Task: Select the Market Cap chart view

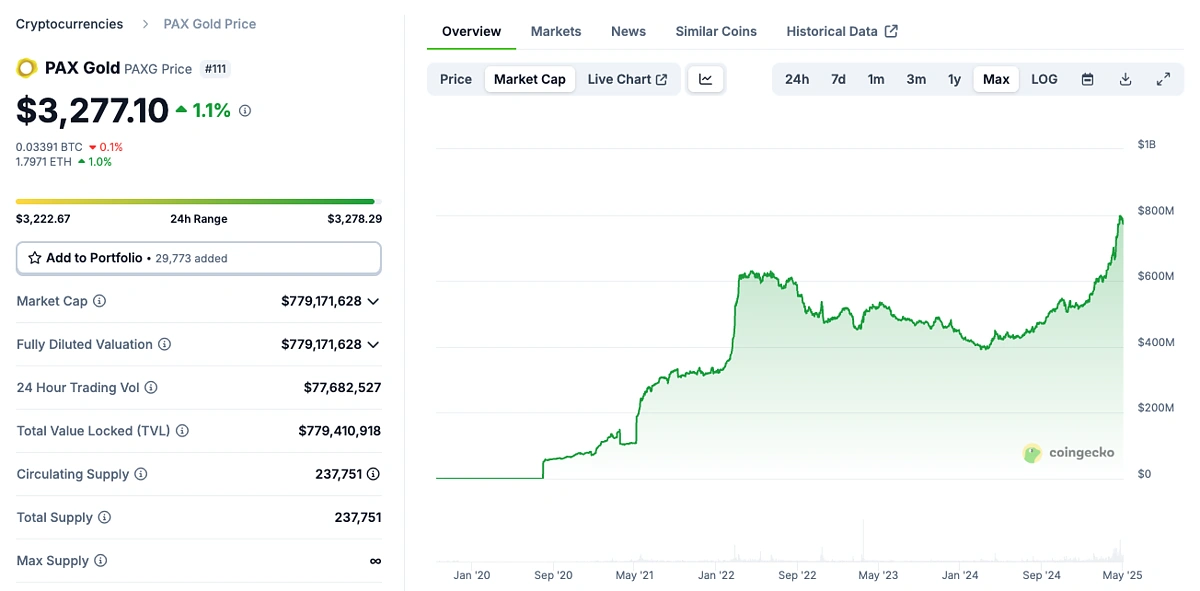Action: tap(530, 79)
